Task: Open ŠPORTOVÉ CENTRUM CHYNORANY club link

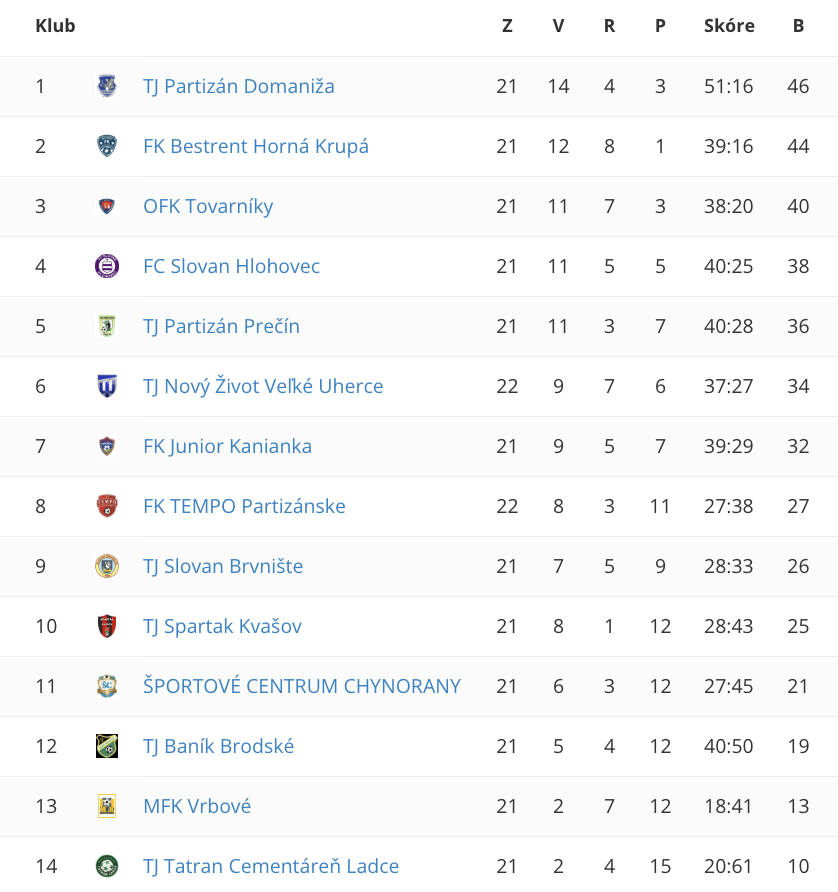Action: 302,686
